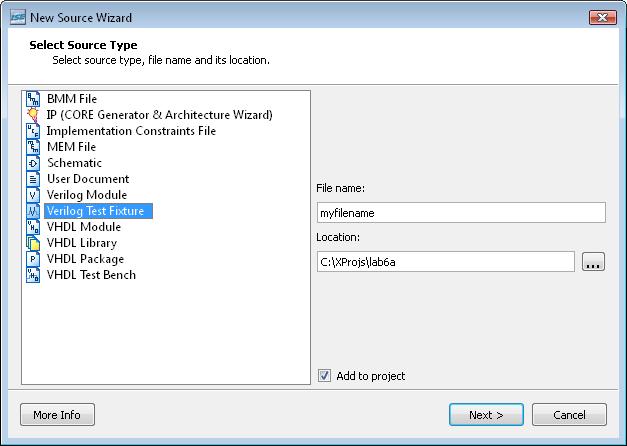Click the Schematic source type icon
The image size is (627, 446).
[x=33, y=163]
